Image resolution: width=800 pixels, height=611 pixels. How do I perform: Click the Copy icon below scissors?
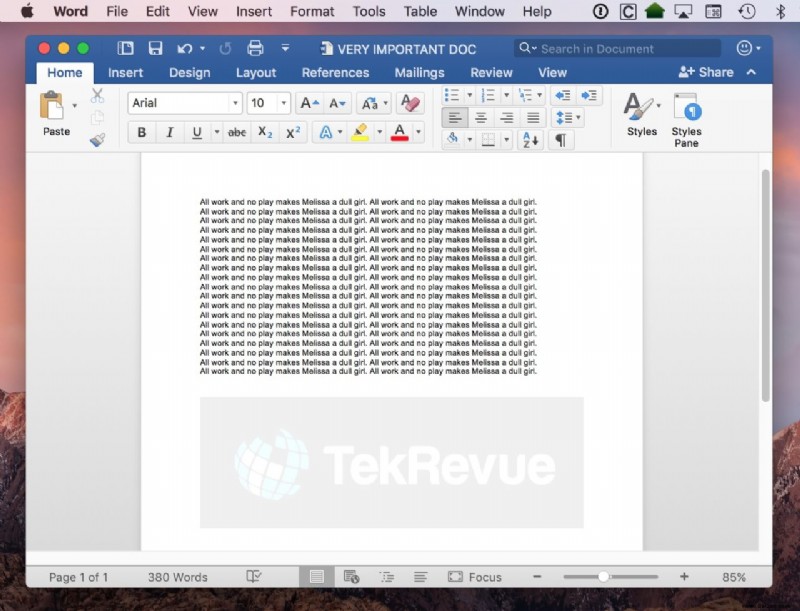97,118
